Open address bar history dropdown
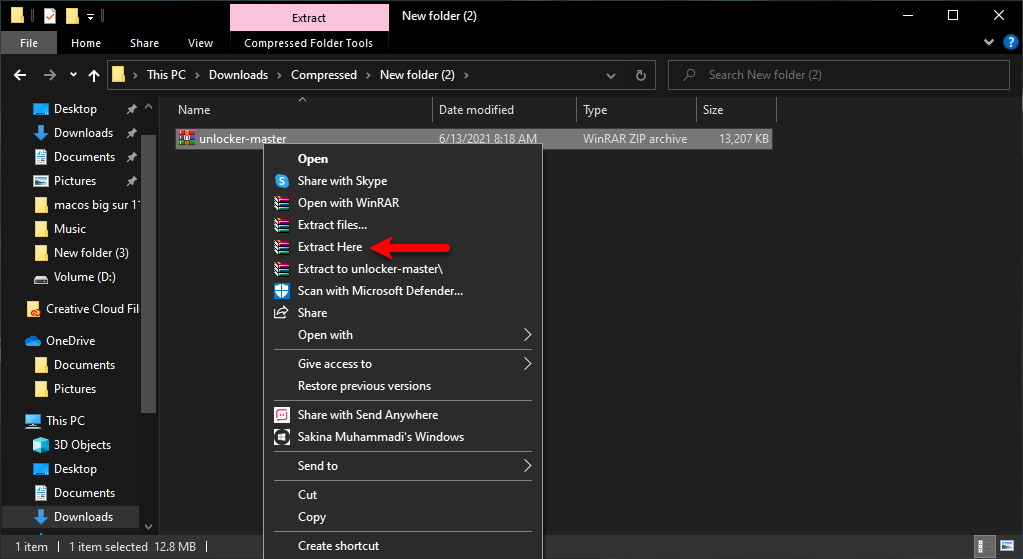The width and height of the screenshot is (1023, 559). (611, 76)
